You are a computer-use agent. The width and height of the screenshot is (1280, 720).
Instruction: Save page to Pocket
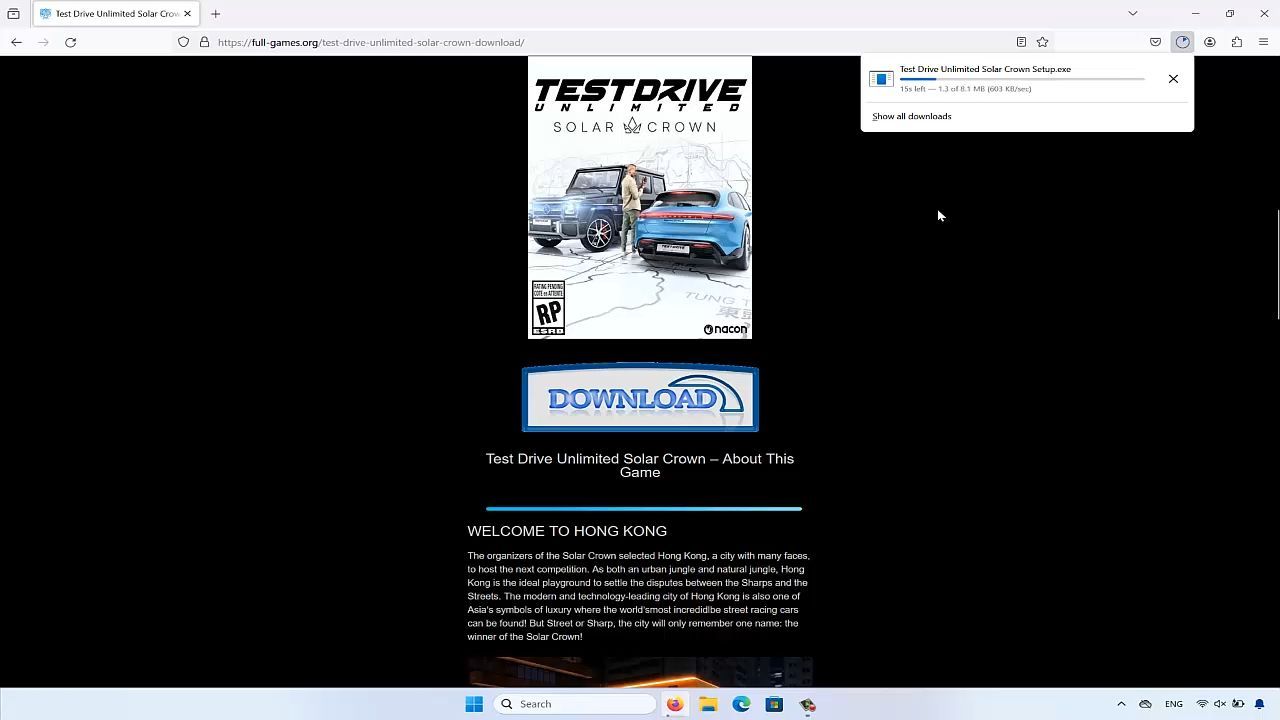(x=1155, y=42)
